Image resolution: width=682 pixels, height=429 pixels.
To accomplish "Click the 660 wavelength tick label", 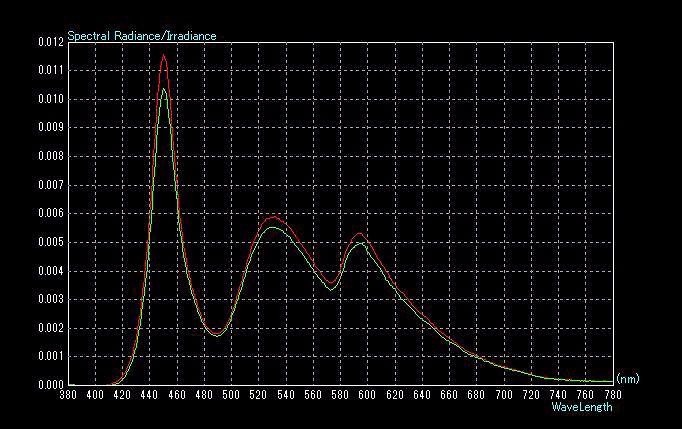I will (x=449, y=395).
